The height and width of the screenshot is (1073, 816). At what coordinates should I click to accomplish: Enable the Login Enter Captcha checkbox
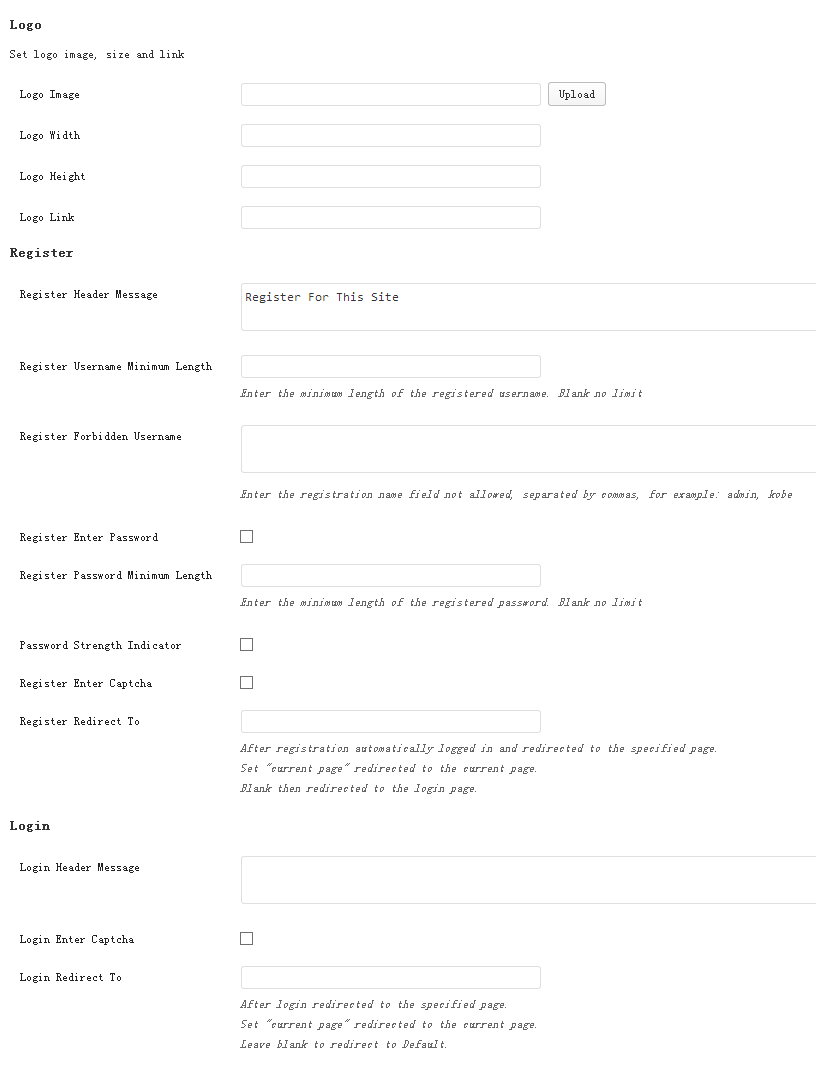[x=247, y=939]
